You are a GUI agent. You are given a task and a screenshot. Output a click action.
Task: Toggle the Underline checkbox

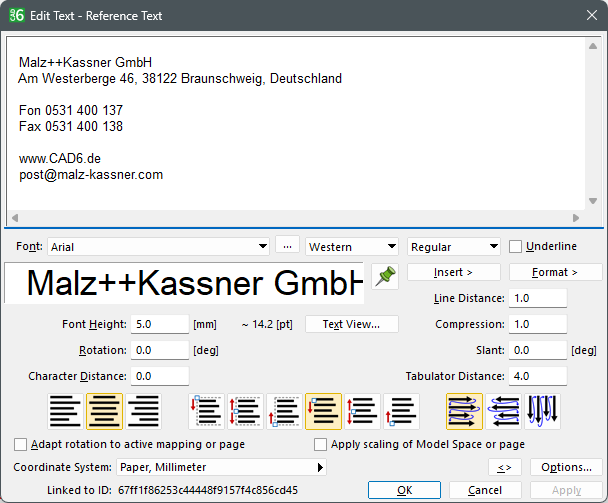(515, 247)
